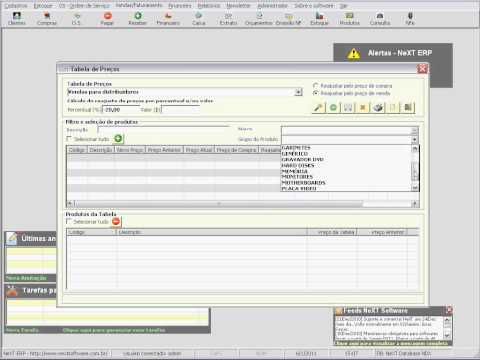Check Selecionar tudo in product filter section
This screenshot has height=360, width=480.
(69, 139)
